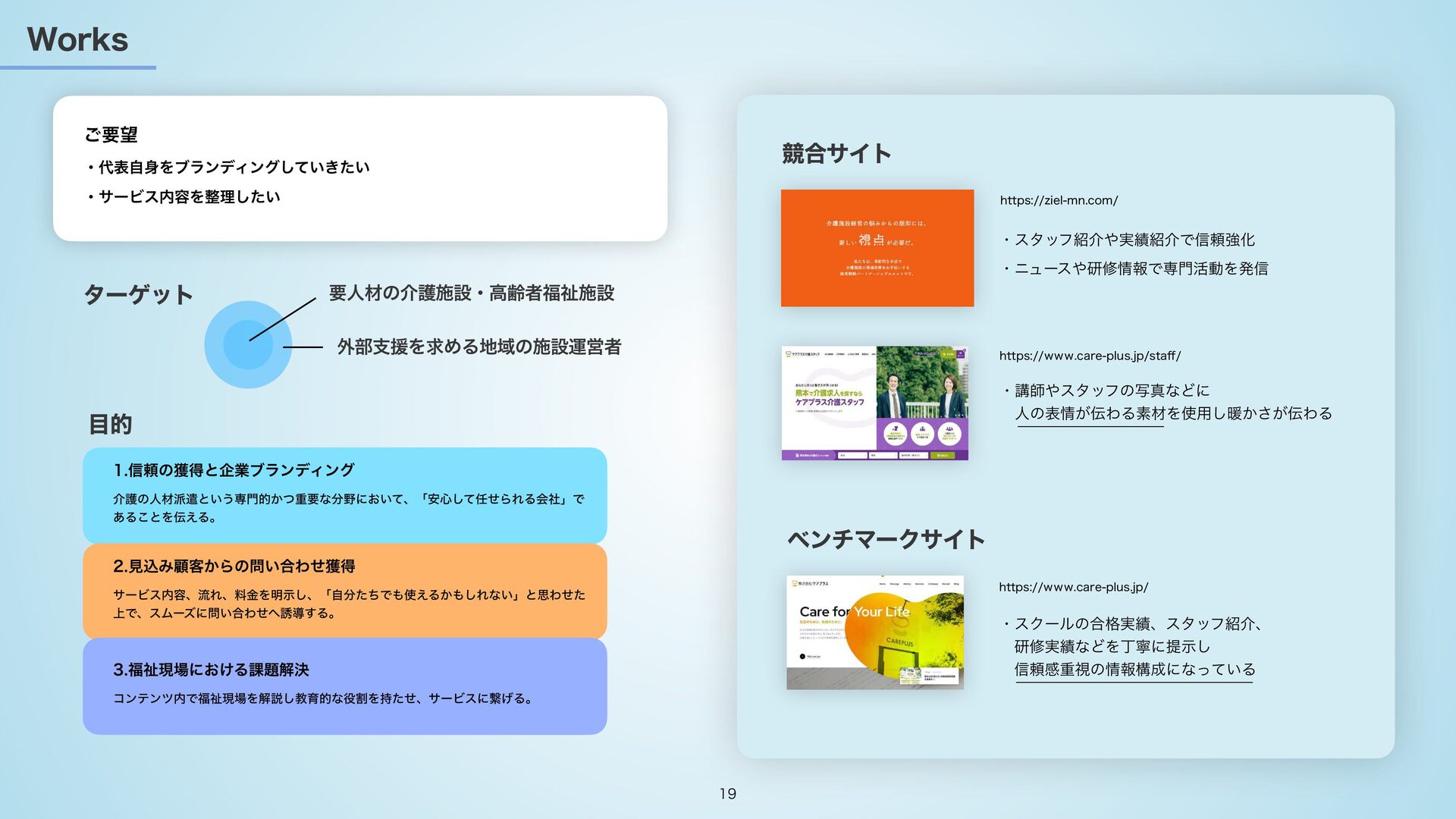The width and height of the screenshot is (1456, 819).
Task: Select the purple 福祉現場における課題解決 box
Action: (344, 686)
